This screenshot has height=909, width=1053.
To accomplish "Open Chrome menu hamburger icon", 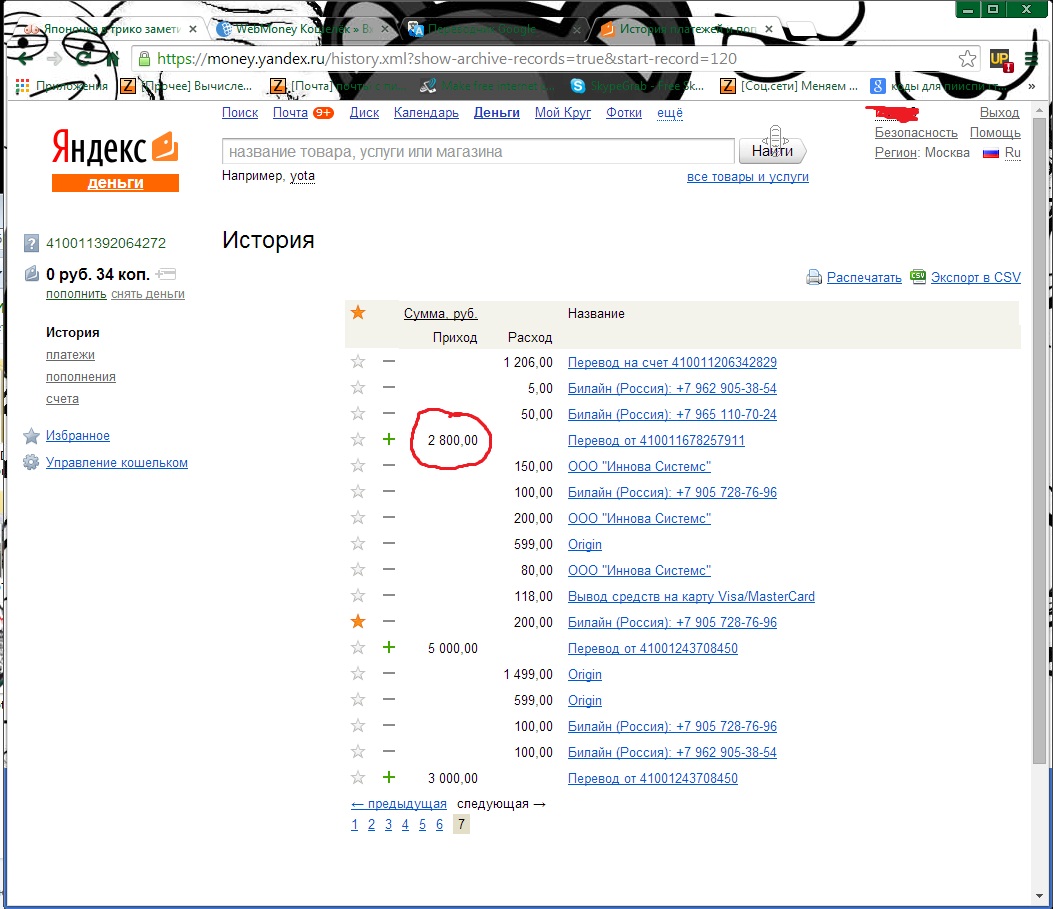I will (1032, 58).
